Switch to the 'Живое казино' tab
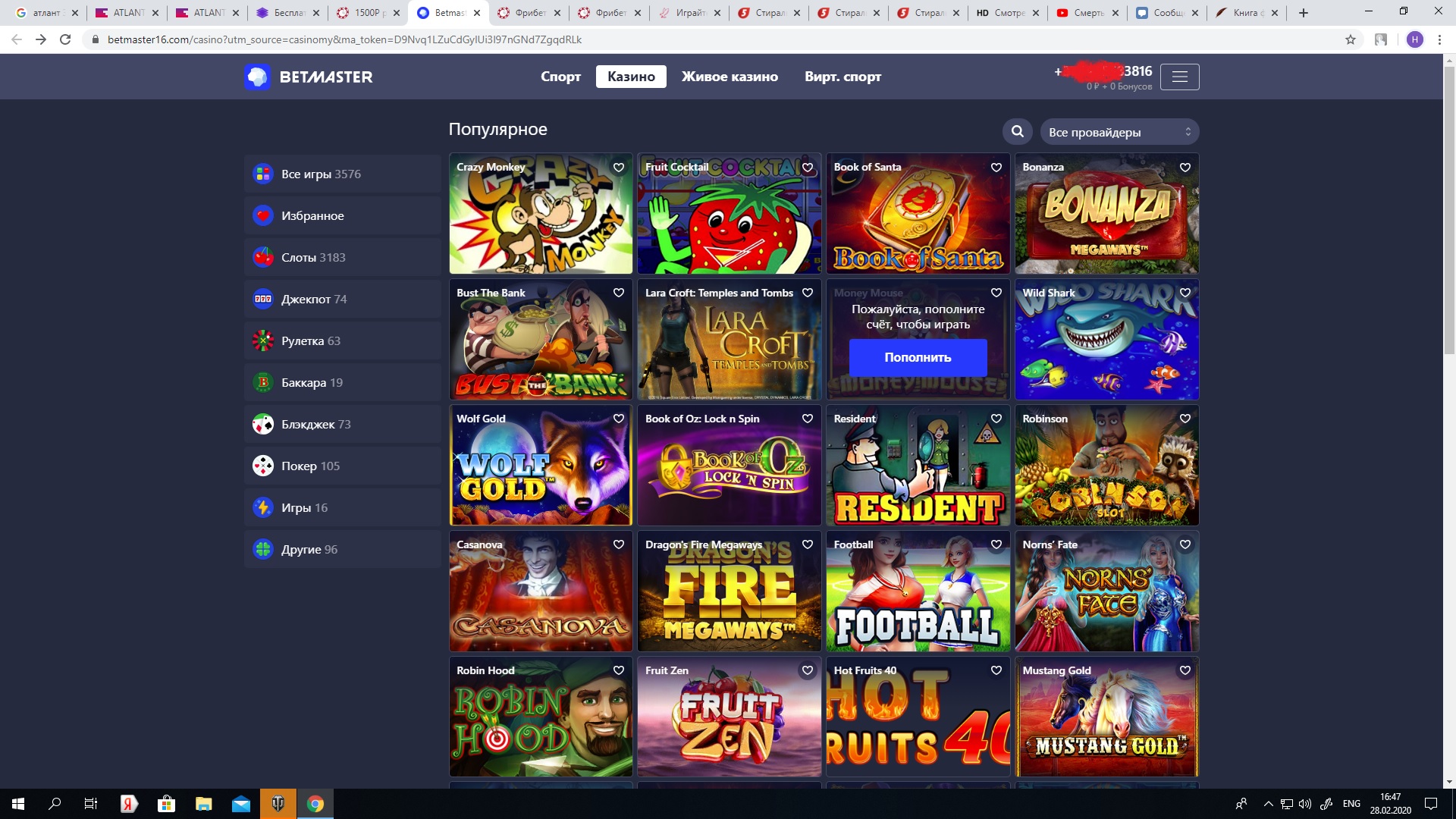Viewport: 1456px width, 819px height. 730,77
